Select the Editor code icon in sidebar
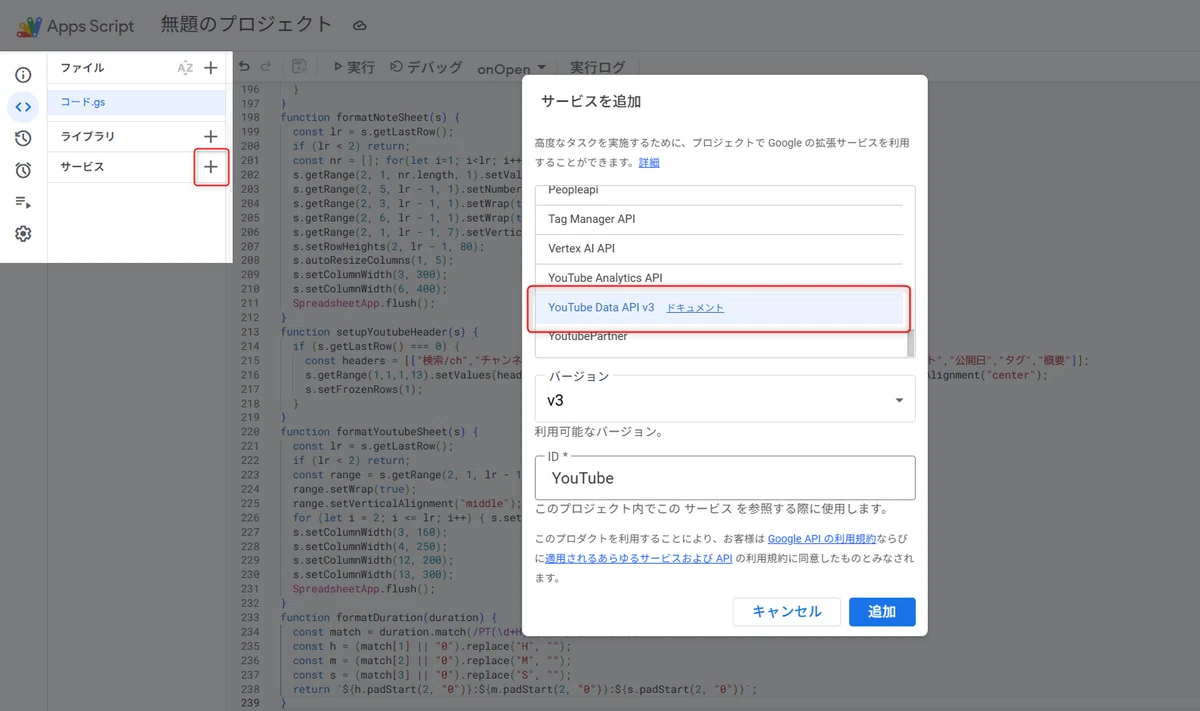The width and height of the screenshot is (1200, 711). (x=23, y=107)
